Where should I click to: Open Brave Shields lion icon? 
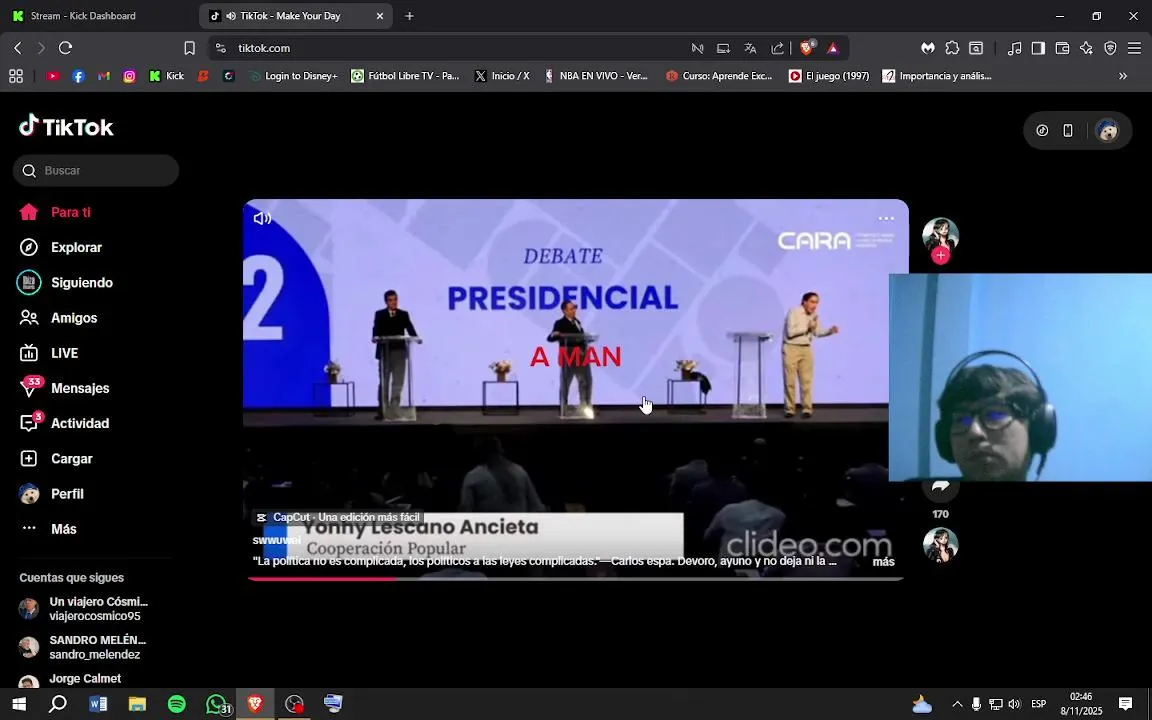pyautogui.click(x=807, y=48)
